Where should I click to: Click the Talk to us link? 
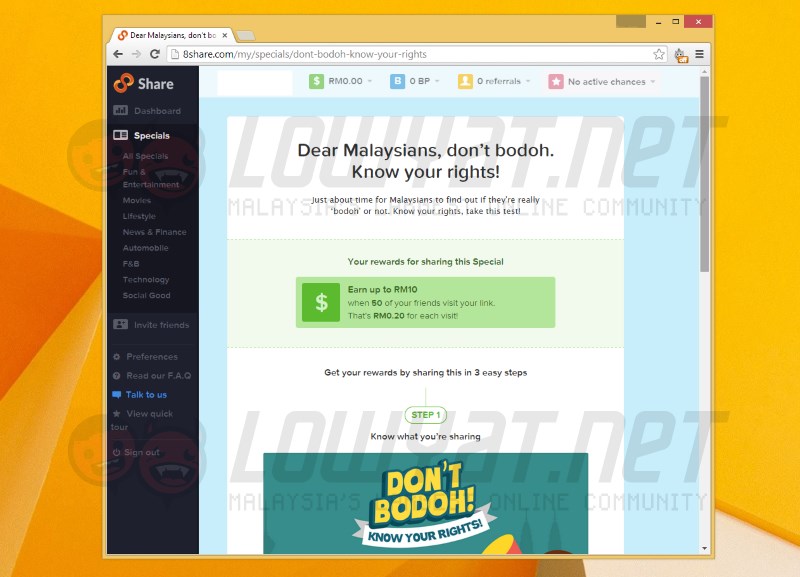point(146,395)
